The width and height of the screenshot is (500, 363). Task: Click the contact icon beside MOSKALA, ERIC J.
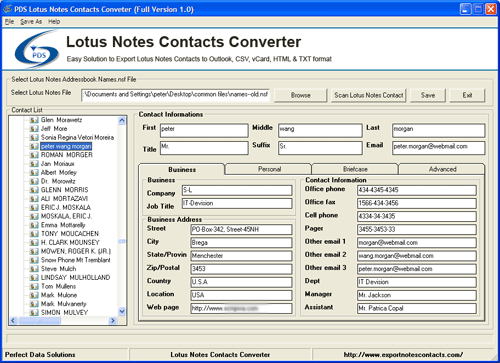(34, 216)
